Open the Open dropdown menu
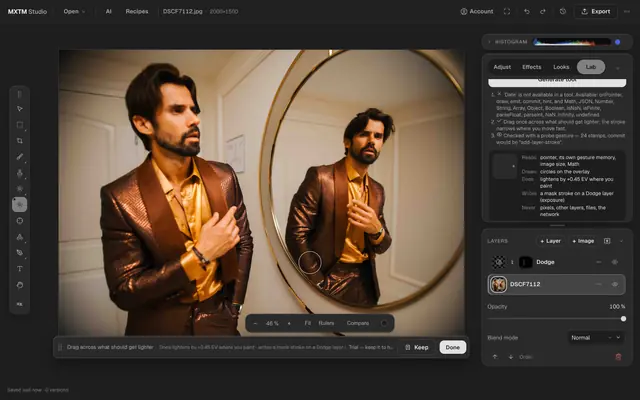 click(74, 11)
